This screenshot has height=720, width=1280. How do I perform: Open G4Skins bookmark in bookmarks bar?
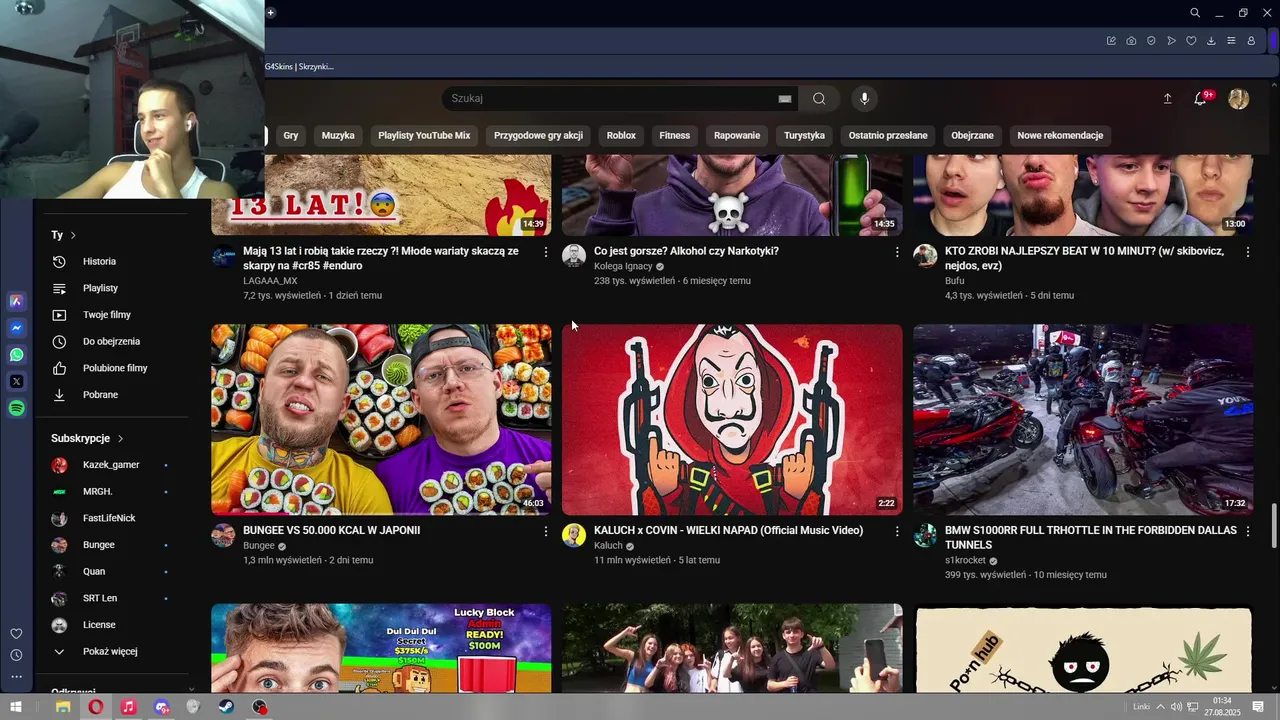point(299,66)
